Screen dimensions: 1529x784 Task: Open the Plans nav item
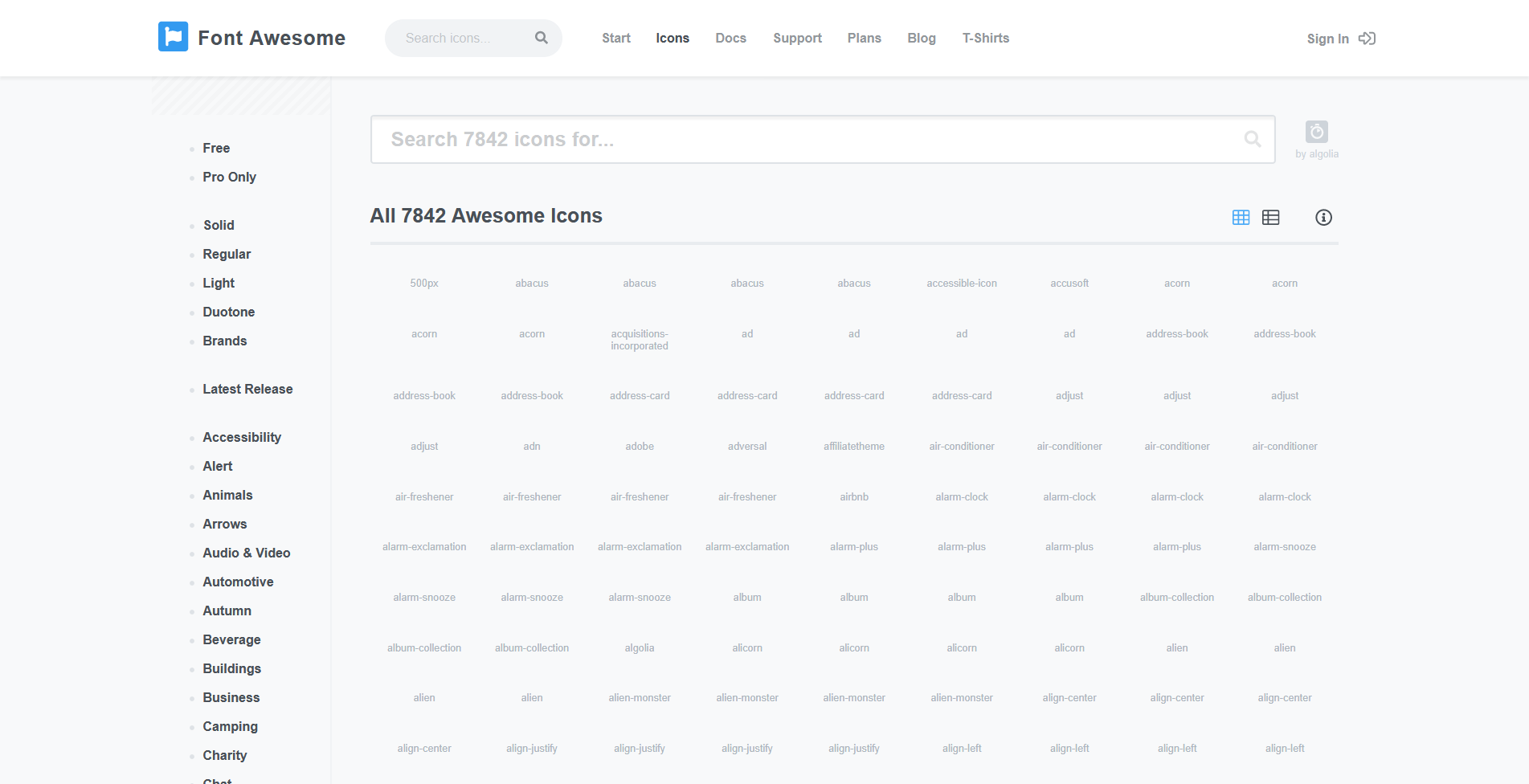(865, 38)
